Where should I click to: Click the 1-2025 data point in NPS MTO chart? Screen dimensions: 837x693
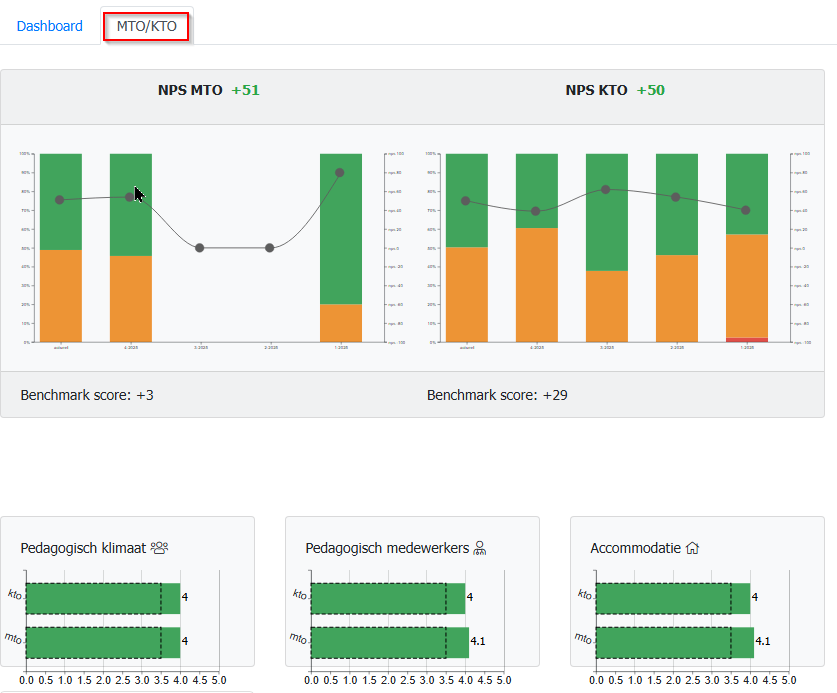click(x=340, y=173)
